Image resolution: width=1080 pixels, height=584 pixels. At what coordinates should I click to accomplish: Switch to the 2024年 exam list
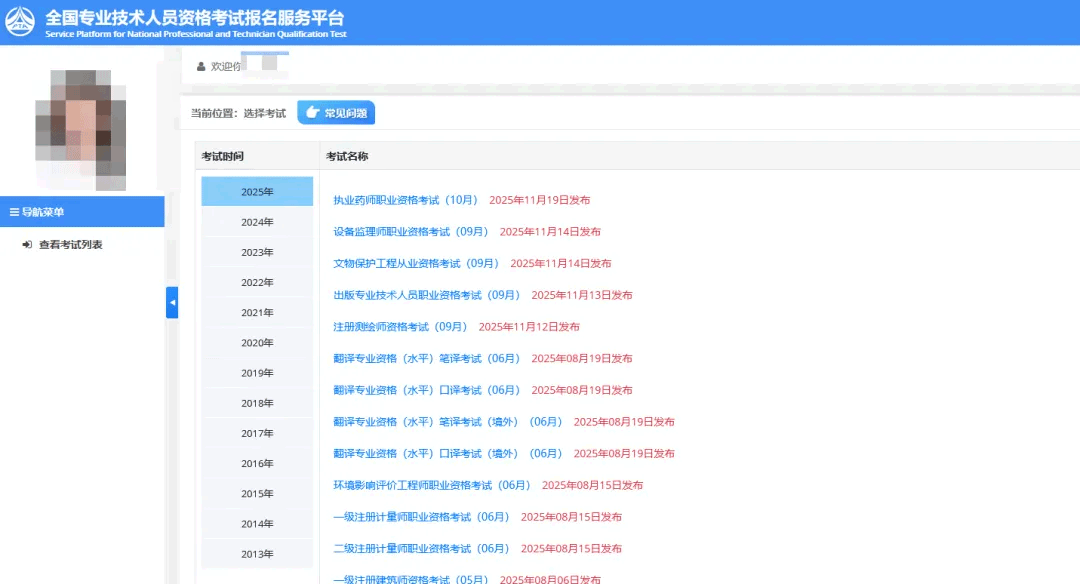[257, 222]
